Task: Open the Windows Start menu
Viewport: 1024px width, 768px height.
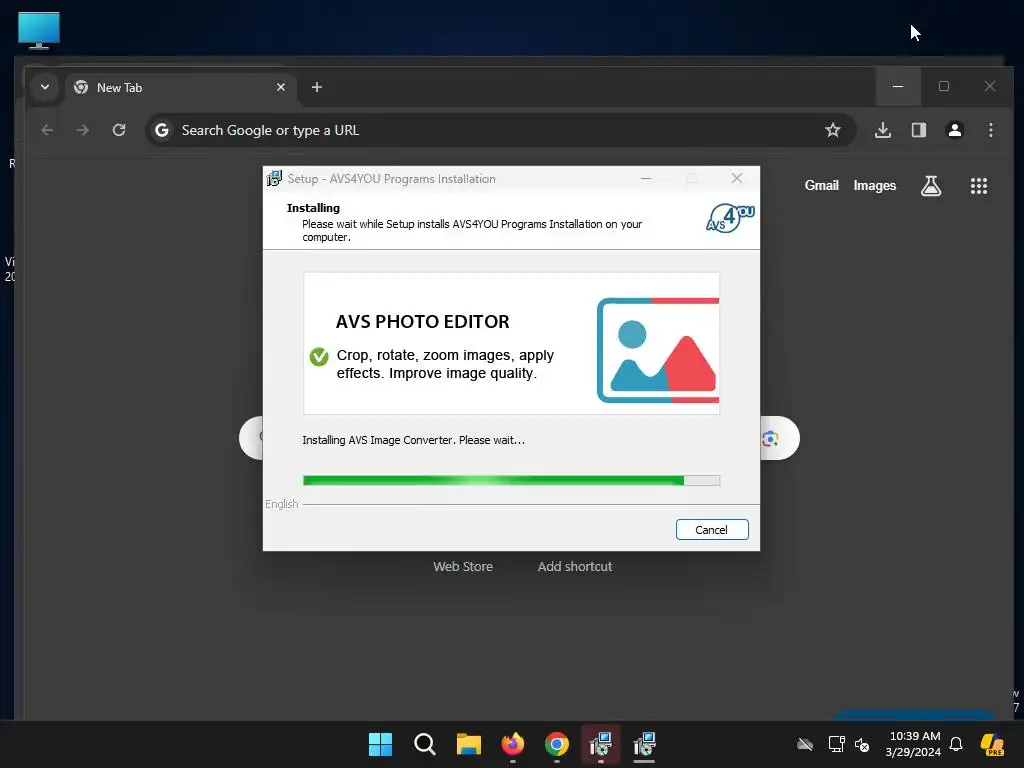Action: tap(380, 744)
